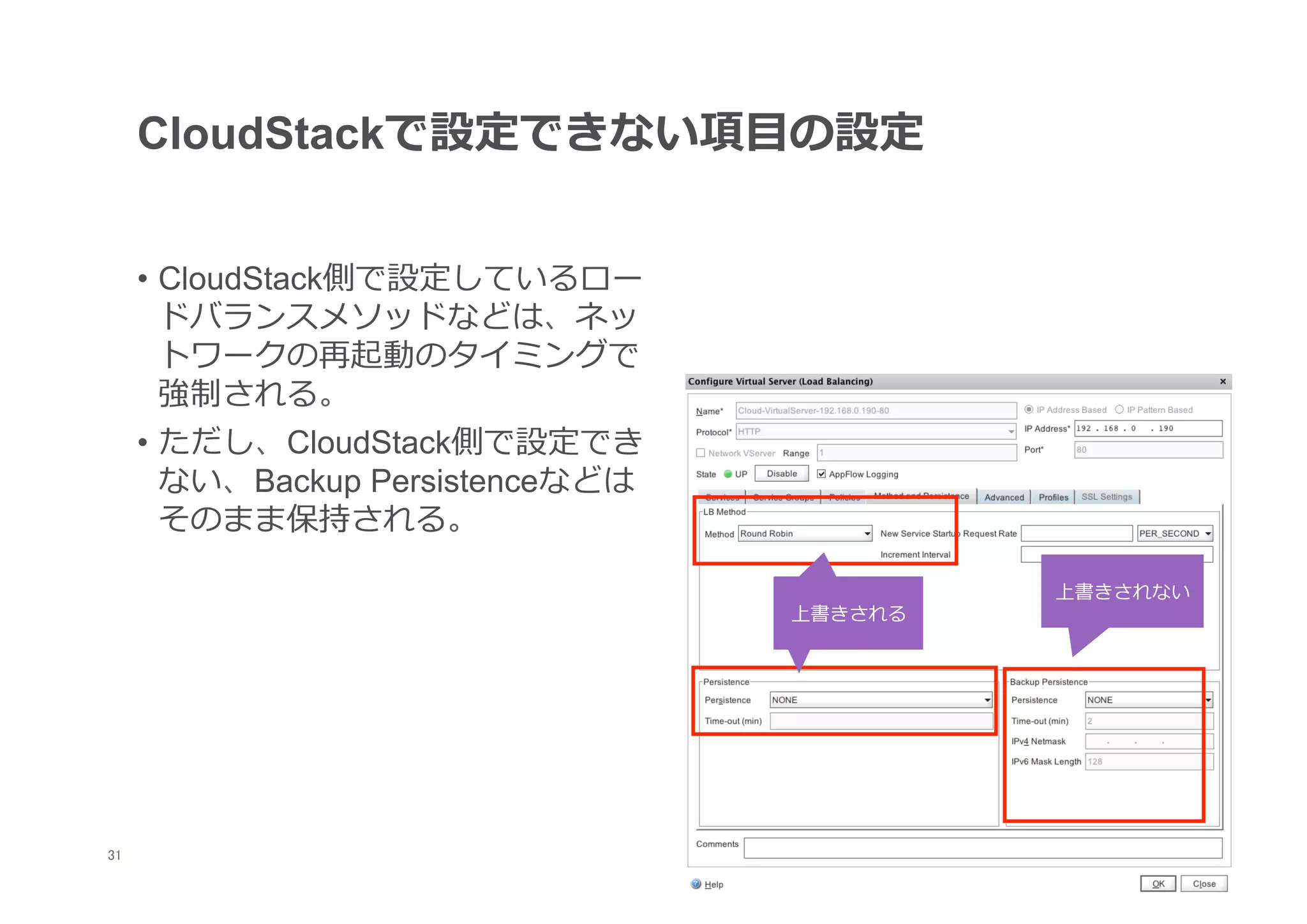The image size is (1307, 924).
Task: Open the SSL Settings tab
Action: (1107, 497)
